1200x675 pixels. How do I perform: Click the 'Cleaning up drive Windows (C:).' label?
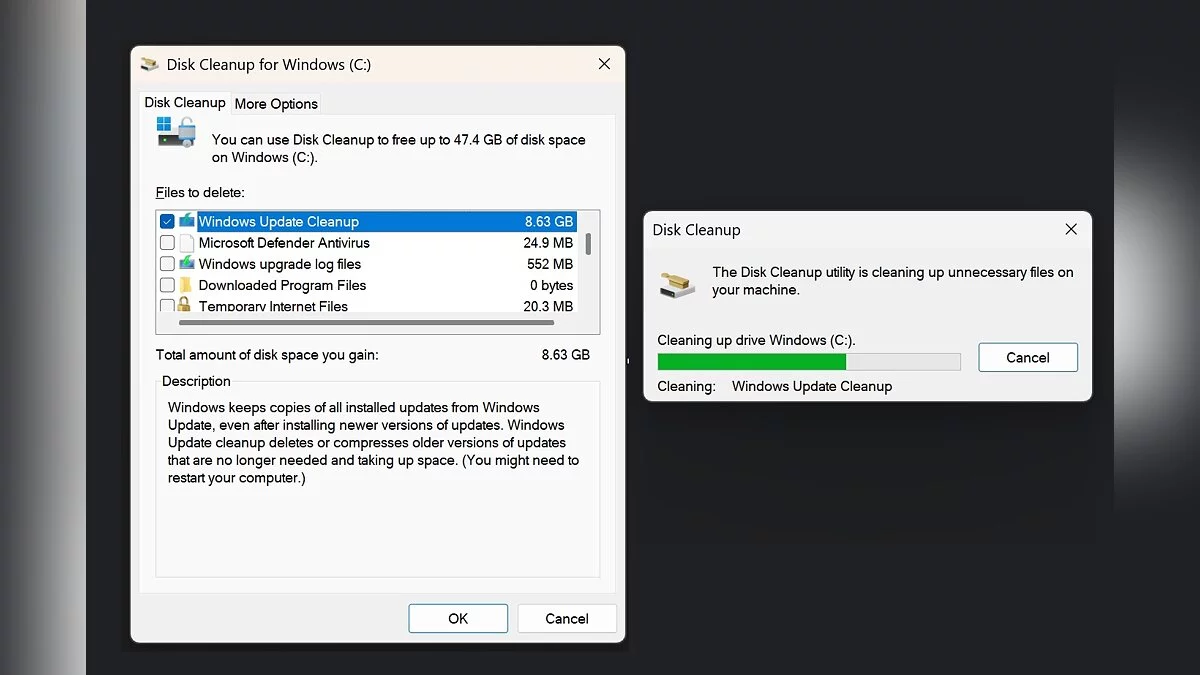(x=757, y=340)
